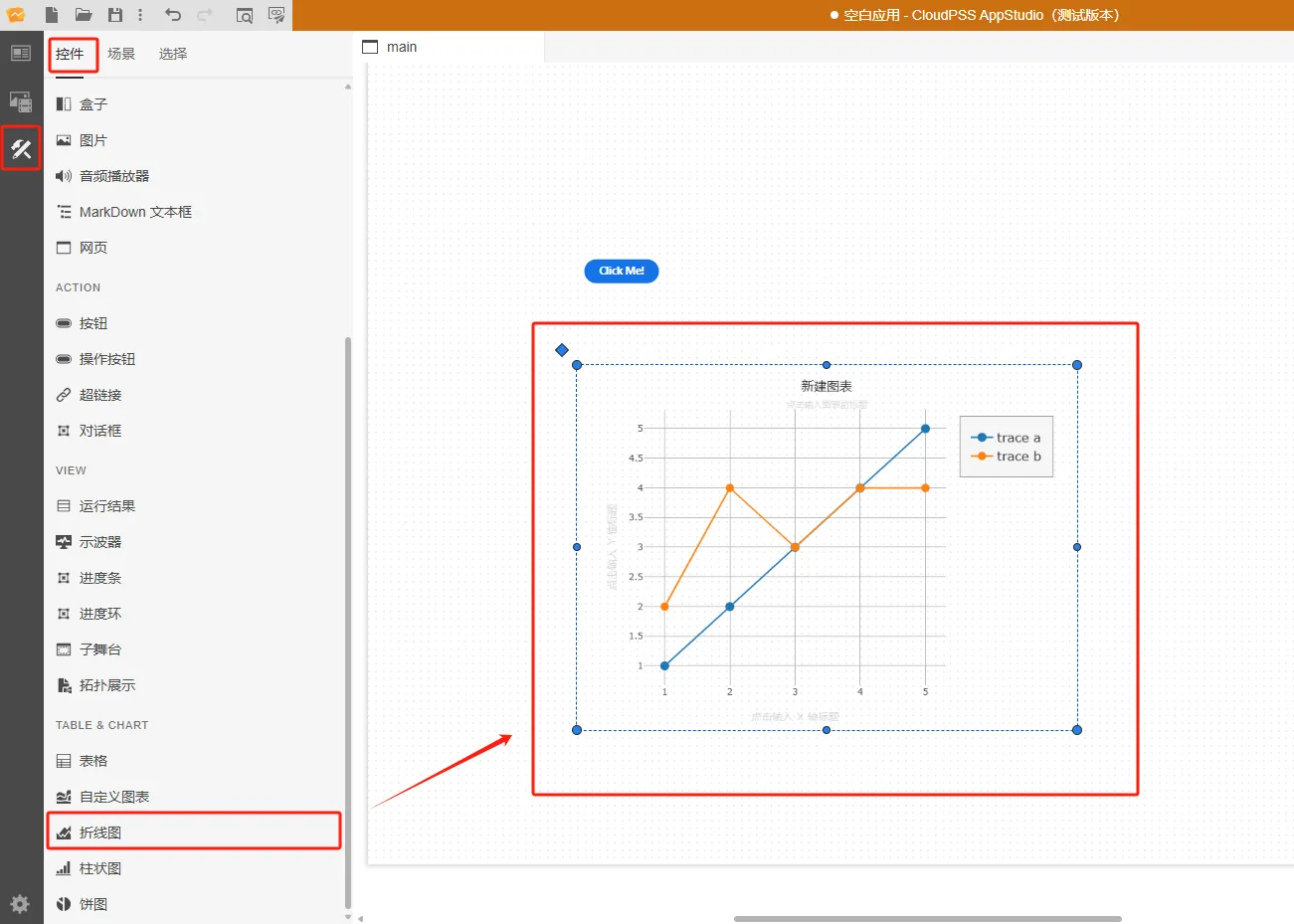Click the VIEW section header

tap(72, 470)
